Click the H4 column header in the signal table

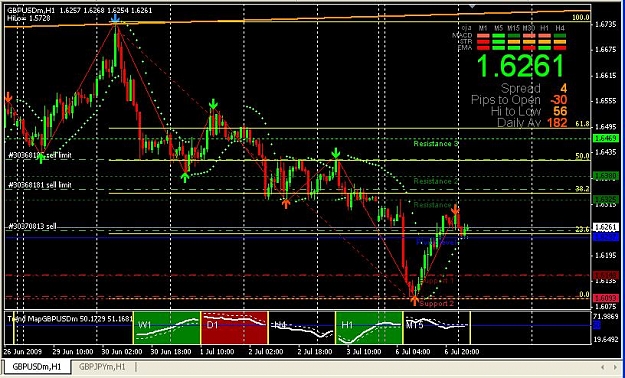click(x=560, y=28)
